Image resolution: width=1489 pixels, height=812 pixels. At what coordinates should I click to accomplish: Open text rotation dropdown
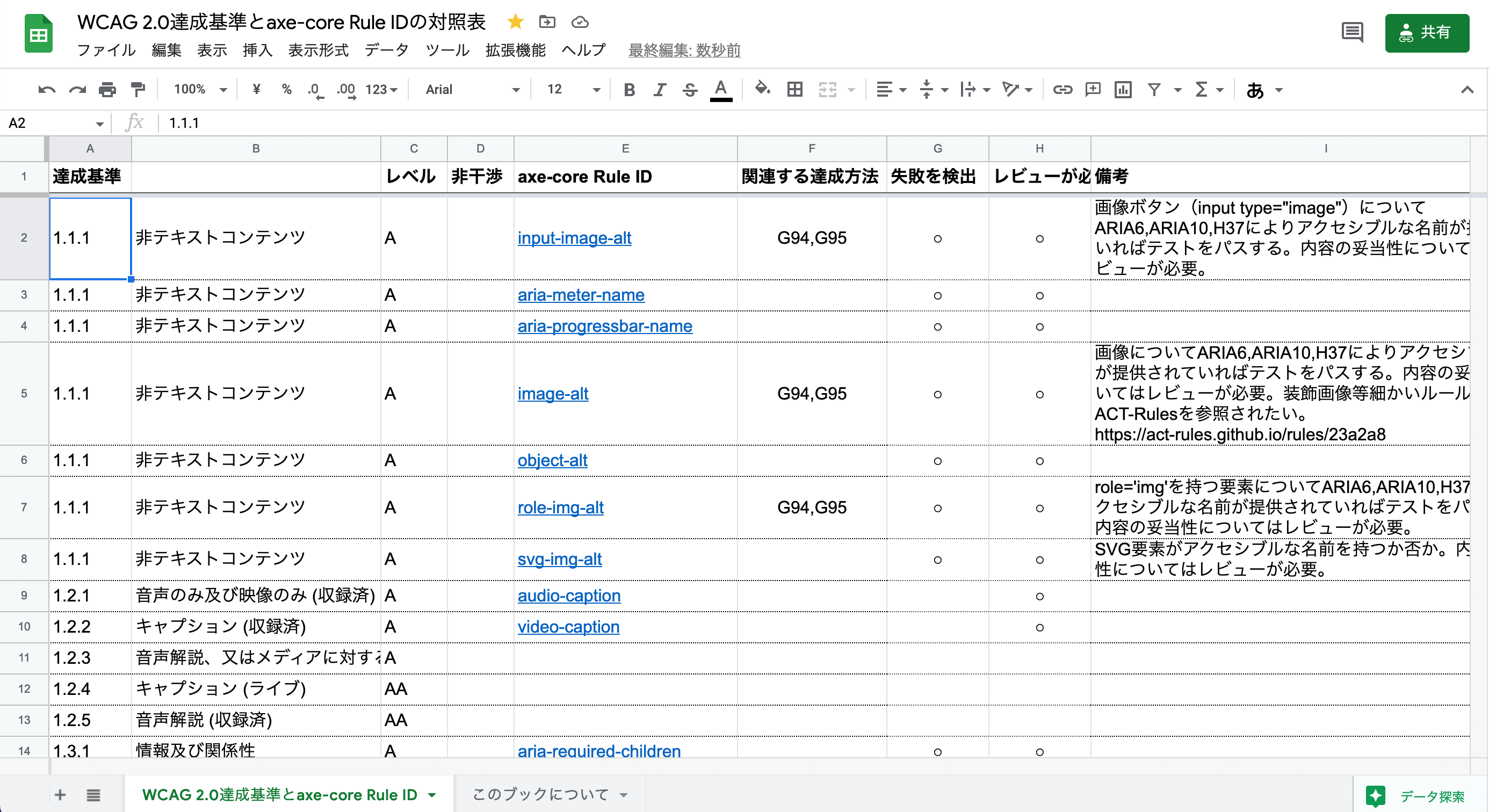1017,90
